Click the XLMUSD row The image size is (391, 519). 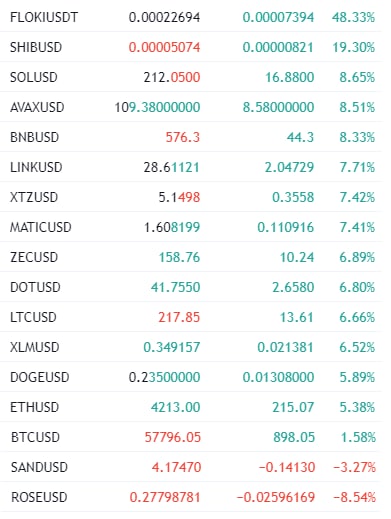point(192,347)
